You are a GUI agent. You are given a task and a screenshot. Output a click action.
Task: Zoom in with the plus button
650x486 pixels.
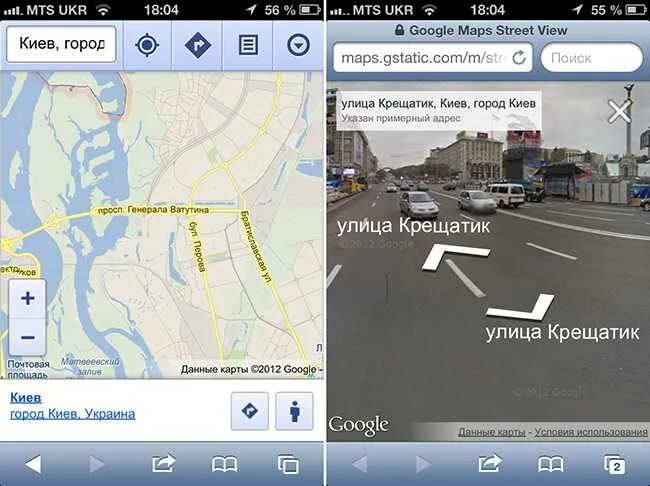tap(27, 299)
